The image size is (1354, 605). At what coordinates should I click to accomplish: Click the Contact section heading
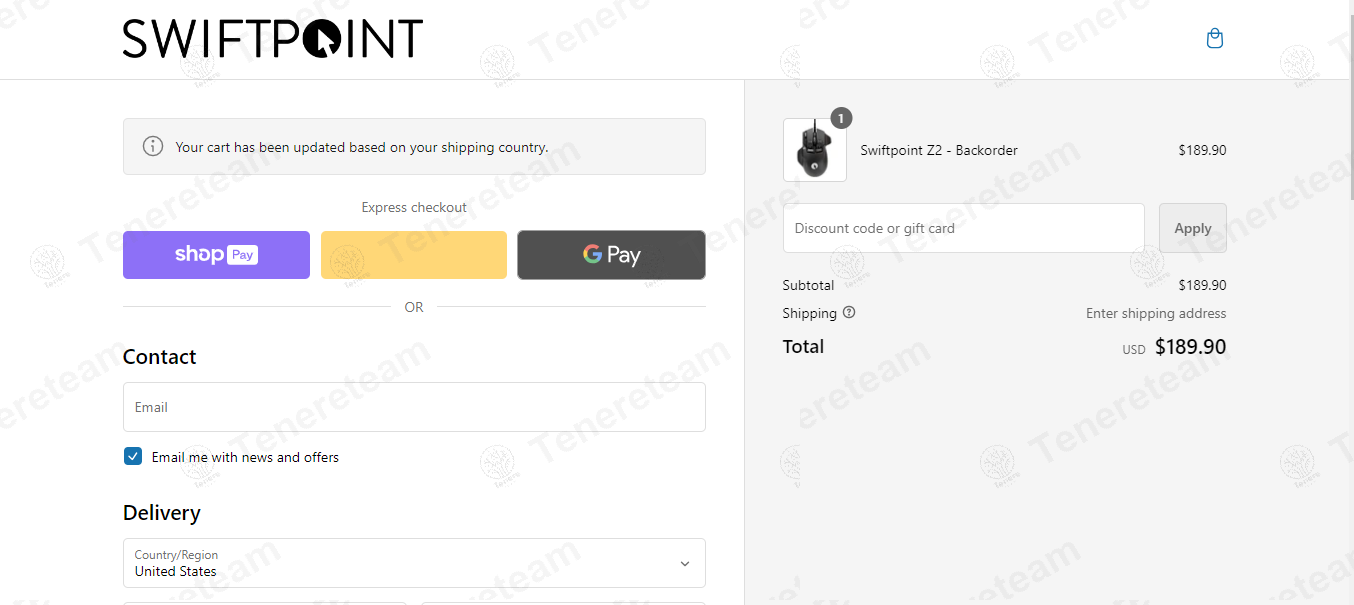click(x=160, y=357)
